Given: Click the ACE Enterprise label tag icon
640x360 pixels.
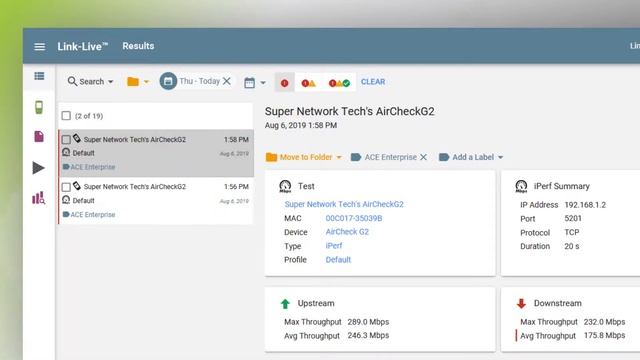Looking at the screenshot, I should [356, 157].
